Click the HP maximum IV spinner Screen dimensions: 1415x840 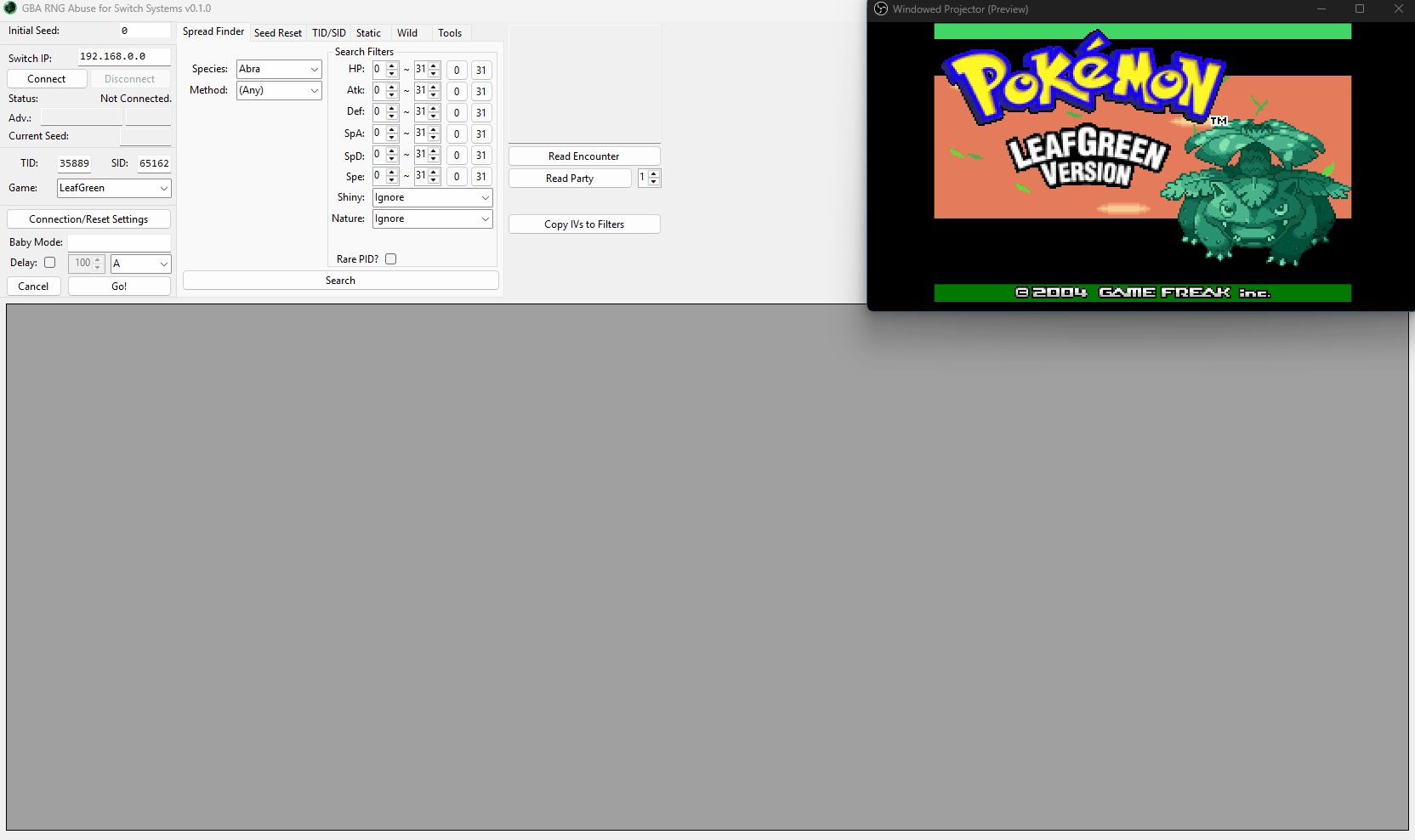click(x=427, y=70)
